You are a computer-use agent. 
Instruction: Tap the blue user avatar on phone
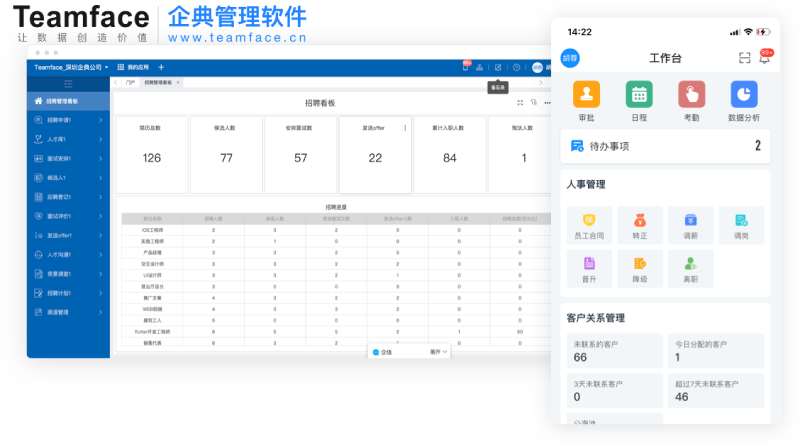click(x=570, y=58)
